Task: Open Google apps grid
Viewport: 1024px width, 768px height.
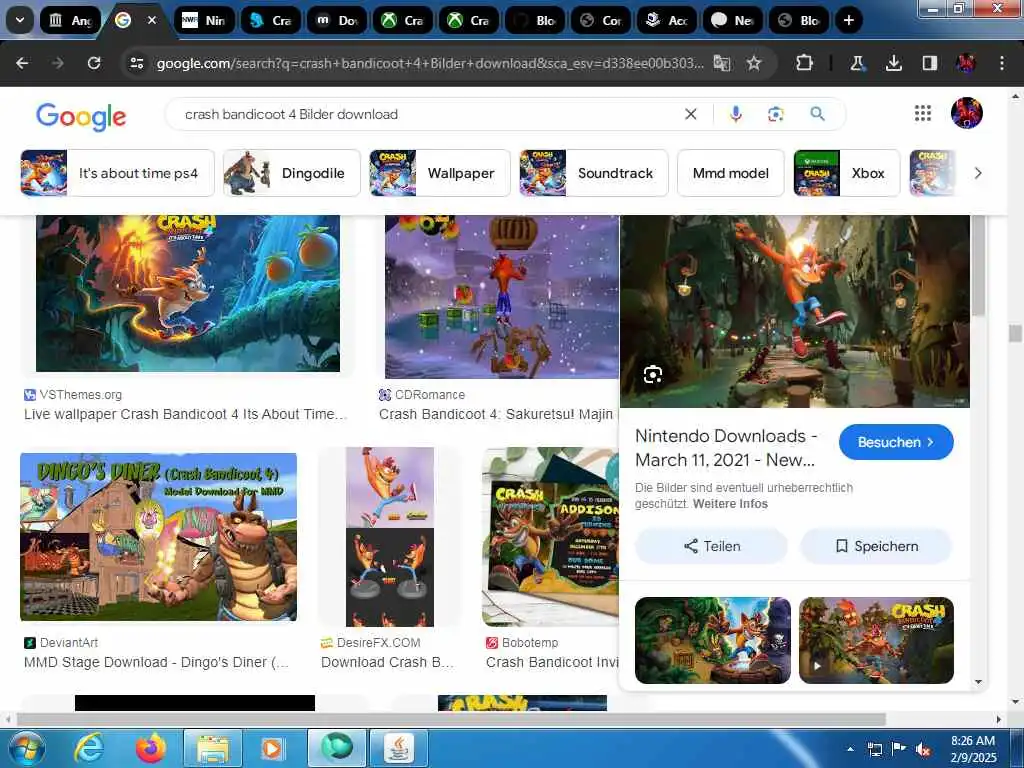Action: coord(923,113)
